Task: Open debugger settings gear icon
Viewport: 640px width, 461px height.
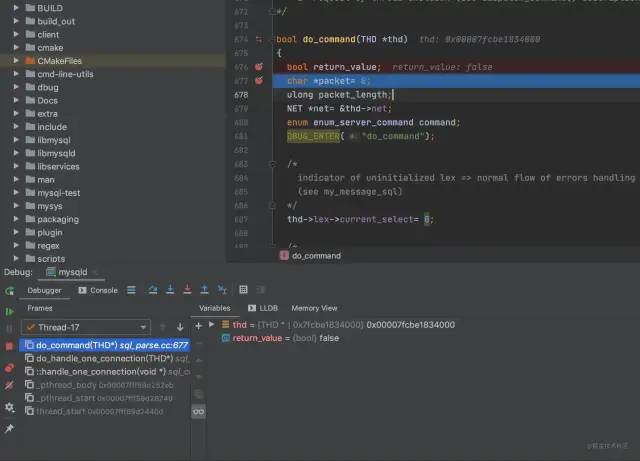Action: click(x=9, y=407)
